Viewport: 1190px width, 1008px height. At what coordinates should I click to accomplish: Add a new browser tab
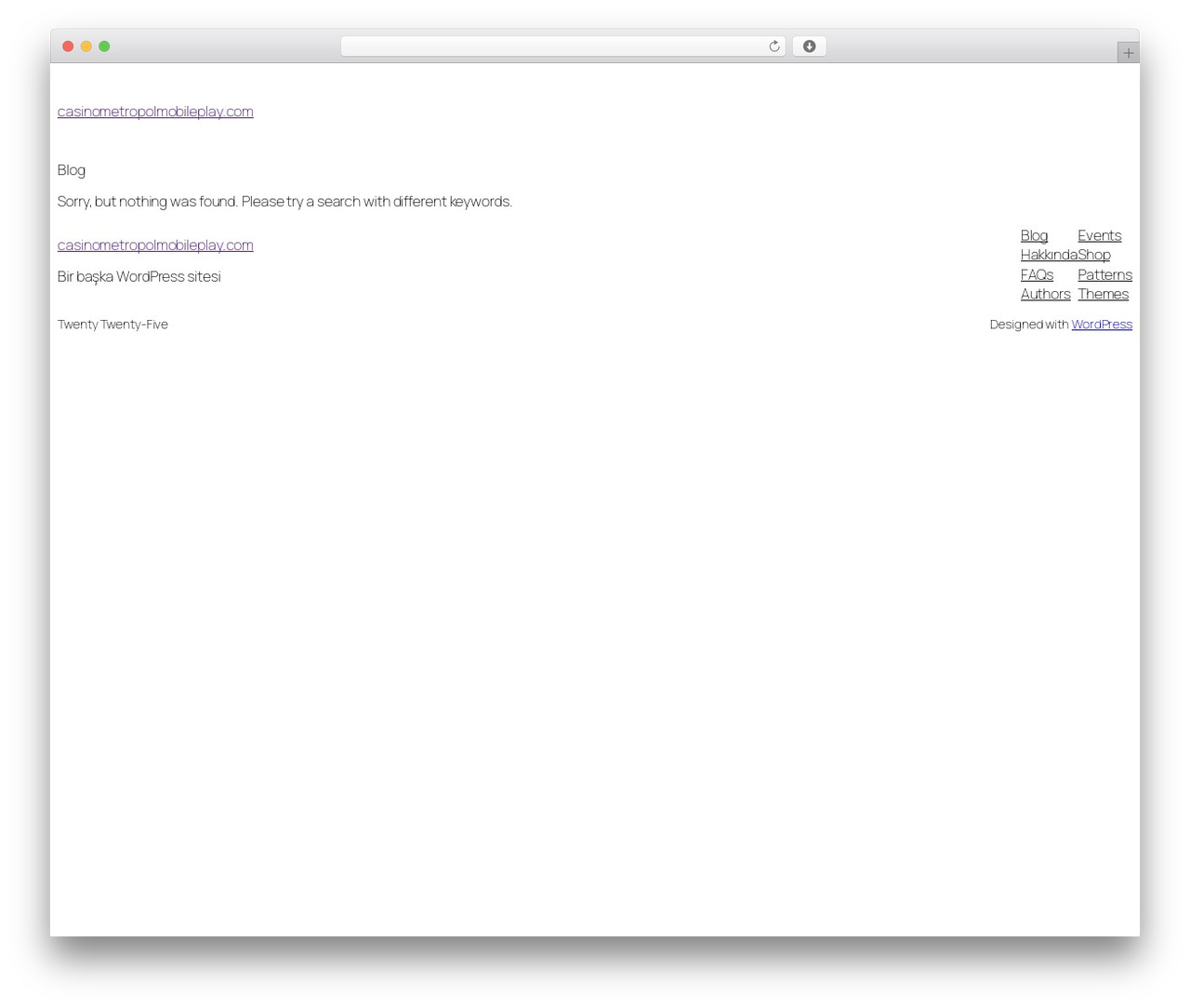click(1128, 53)
